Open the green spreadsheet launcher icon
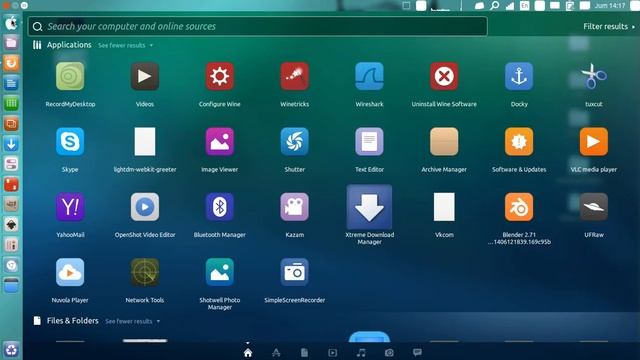 click(x=11, y=104)
